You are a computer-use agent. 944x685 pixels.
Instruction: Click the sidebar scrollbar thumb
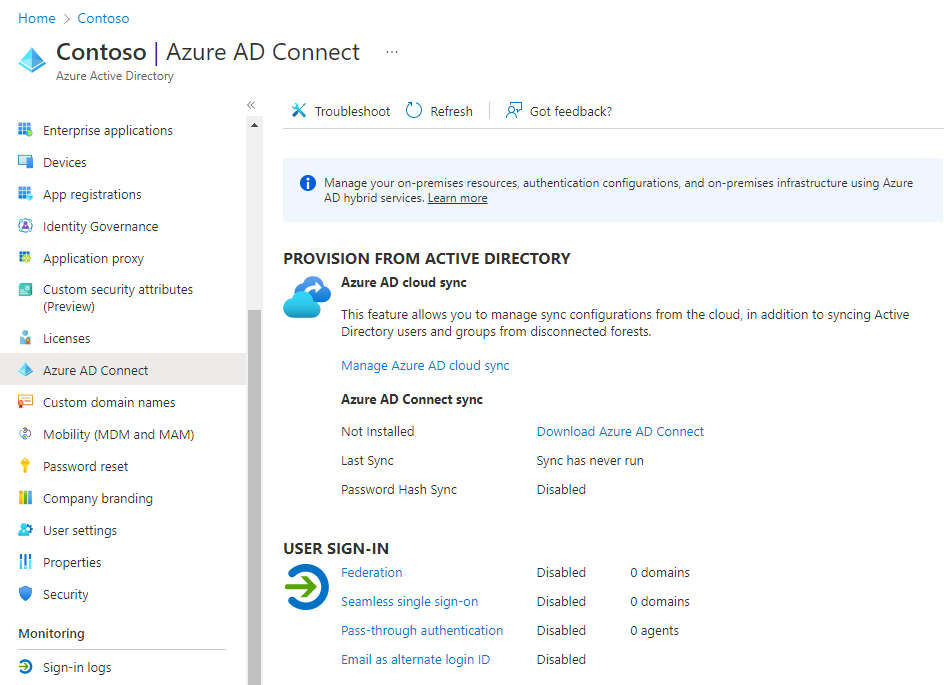(255, 497)
